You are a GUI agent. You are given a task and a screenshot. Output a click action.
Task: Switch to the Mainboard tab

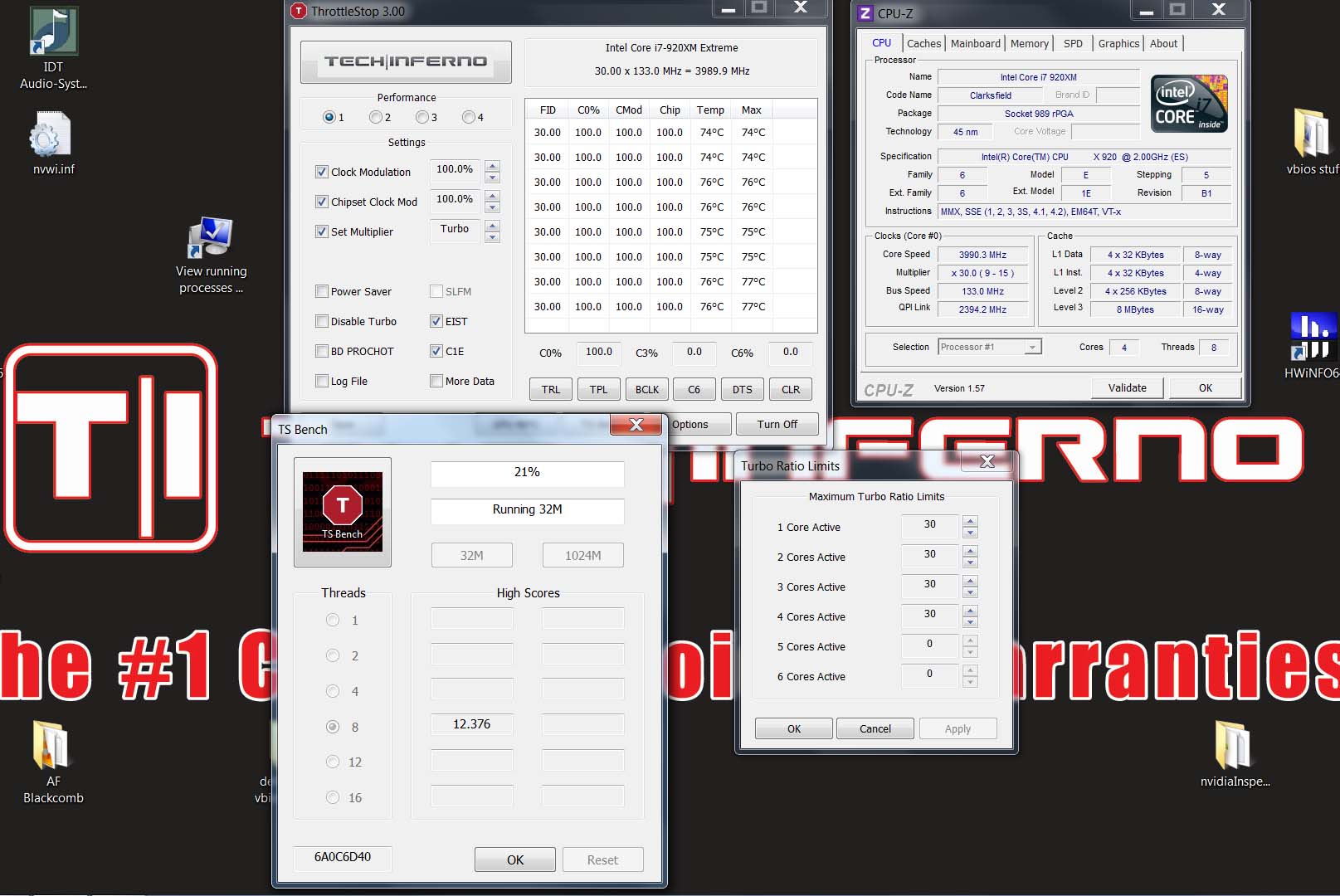pos(976,43)
